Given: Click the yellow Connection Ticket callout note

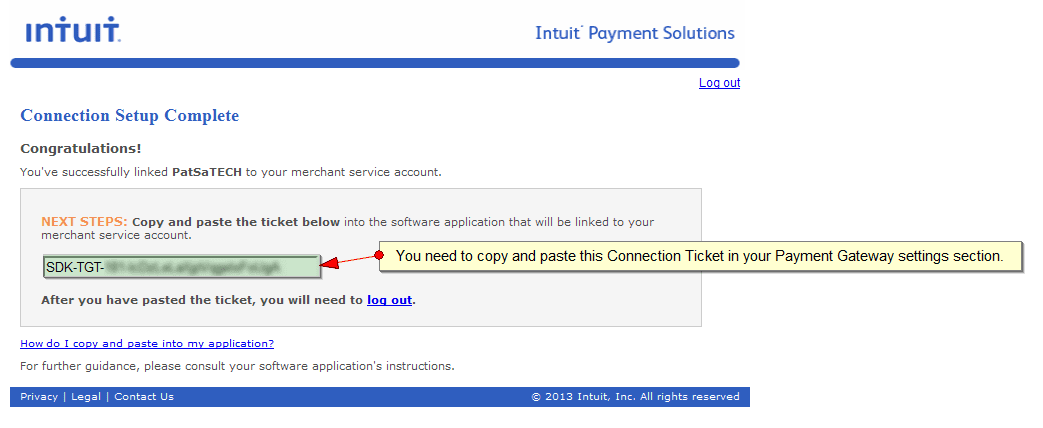Looking at the screenshot, I should coord(700,256).
